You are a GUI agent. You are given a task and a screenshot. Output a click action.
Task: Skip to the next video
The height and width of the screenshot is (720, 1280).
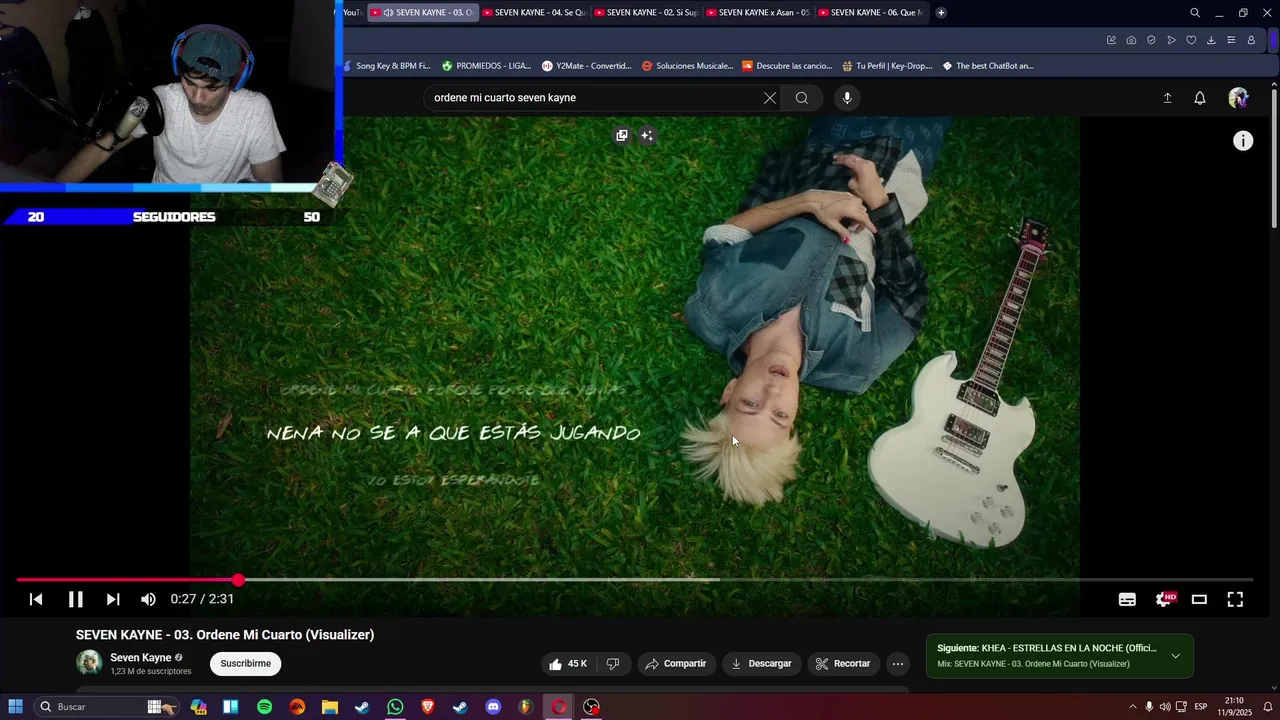(x=113, y=599)
